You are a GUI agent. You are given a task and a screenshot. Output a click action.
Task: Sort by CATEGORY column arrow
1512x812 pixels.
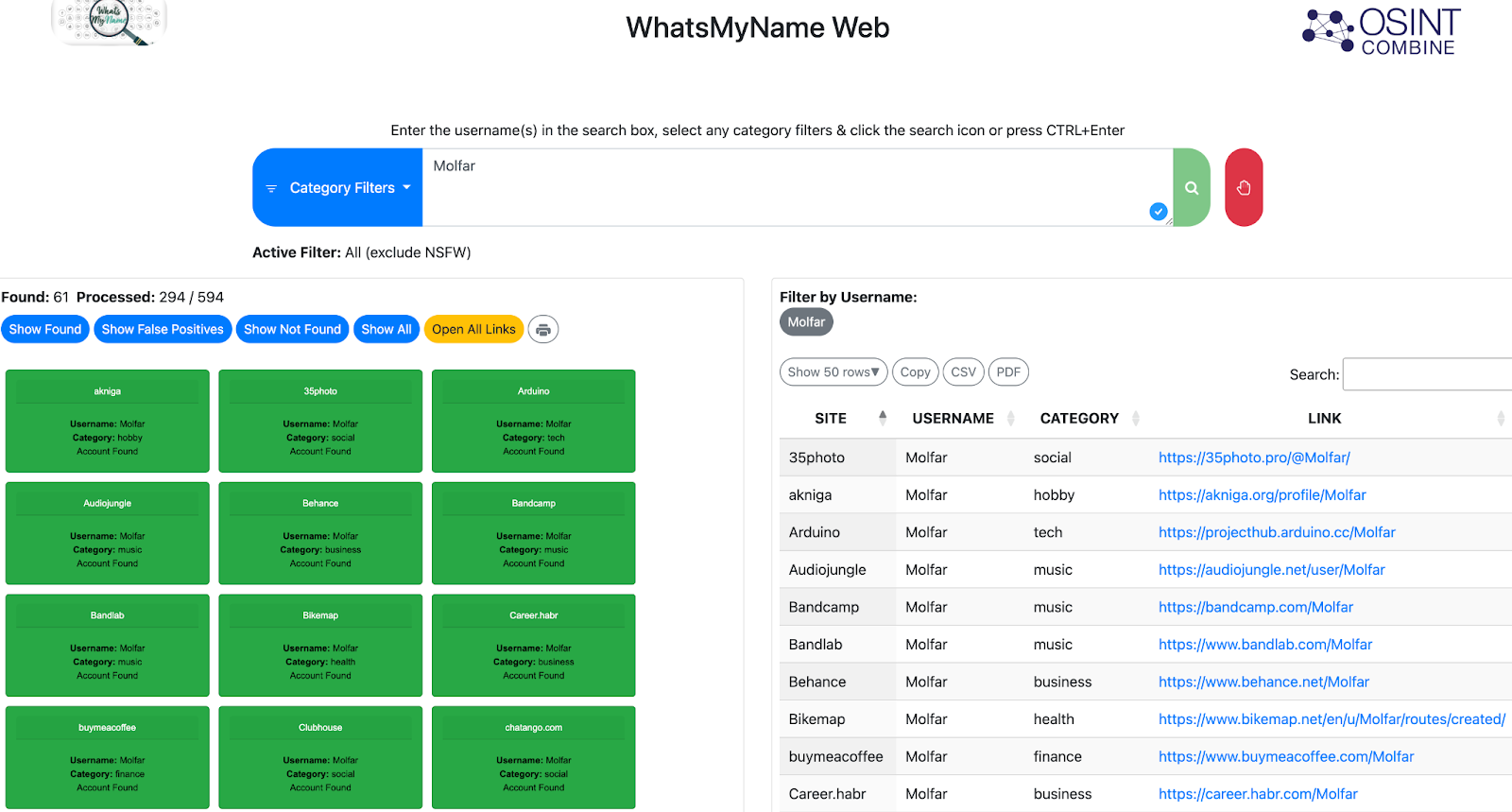(x=1136, y=418)
